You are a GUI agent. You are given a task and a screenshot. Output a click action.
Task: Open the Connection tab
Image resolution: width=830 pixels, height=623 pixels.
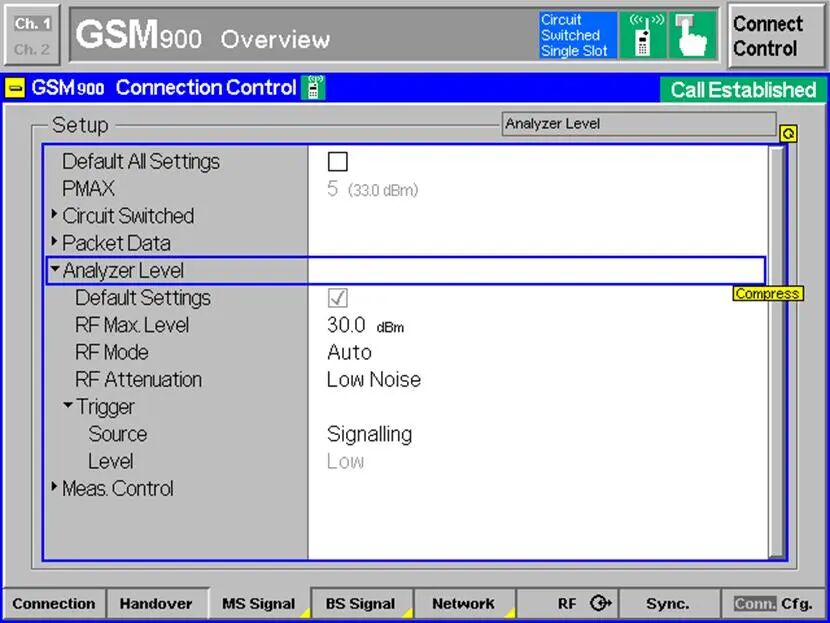pos(54,603)
